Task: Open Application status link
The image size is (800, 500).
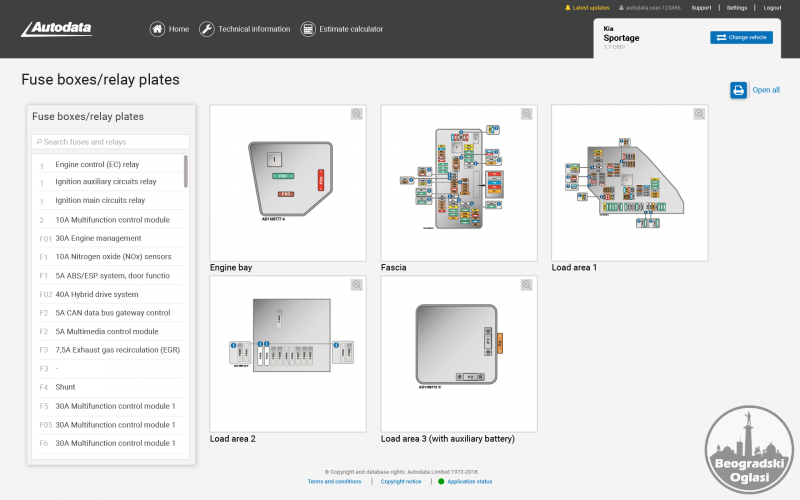Action: tap(469, 481)
